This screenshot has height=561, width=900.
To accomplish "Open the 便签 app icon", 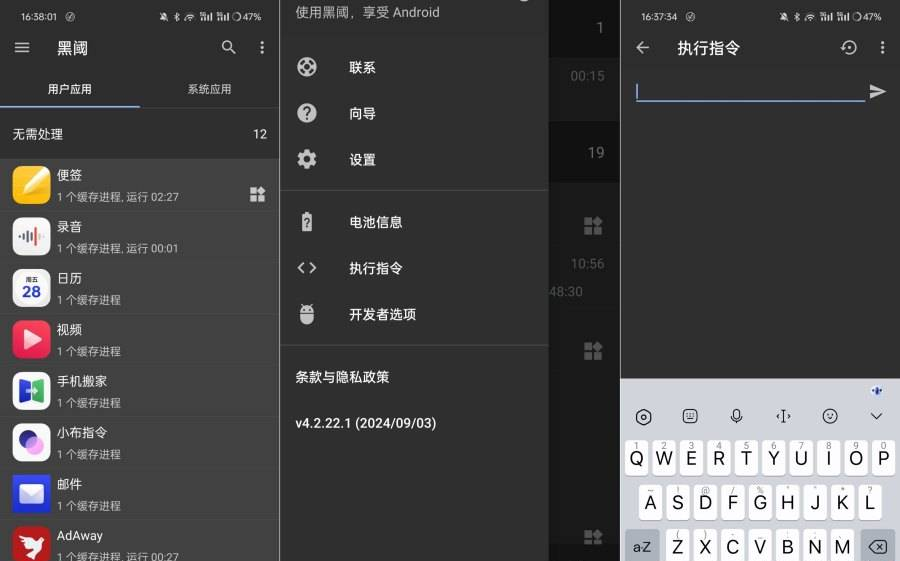I will pyautogui.click(x=32, y=185).
